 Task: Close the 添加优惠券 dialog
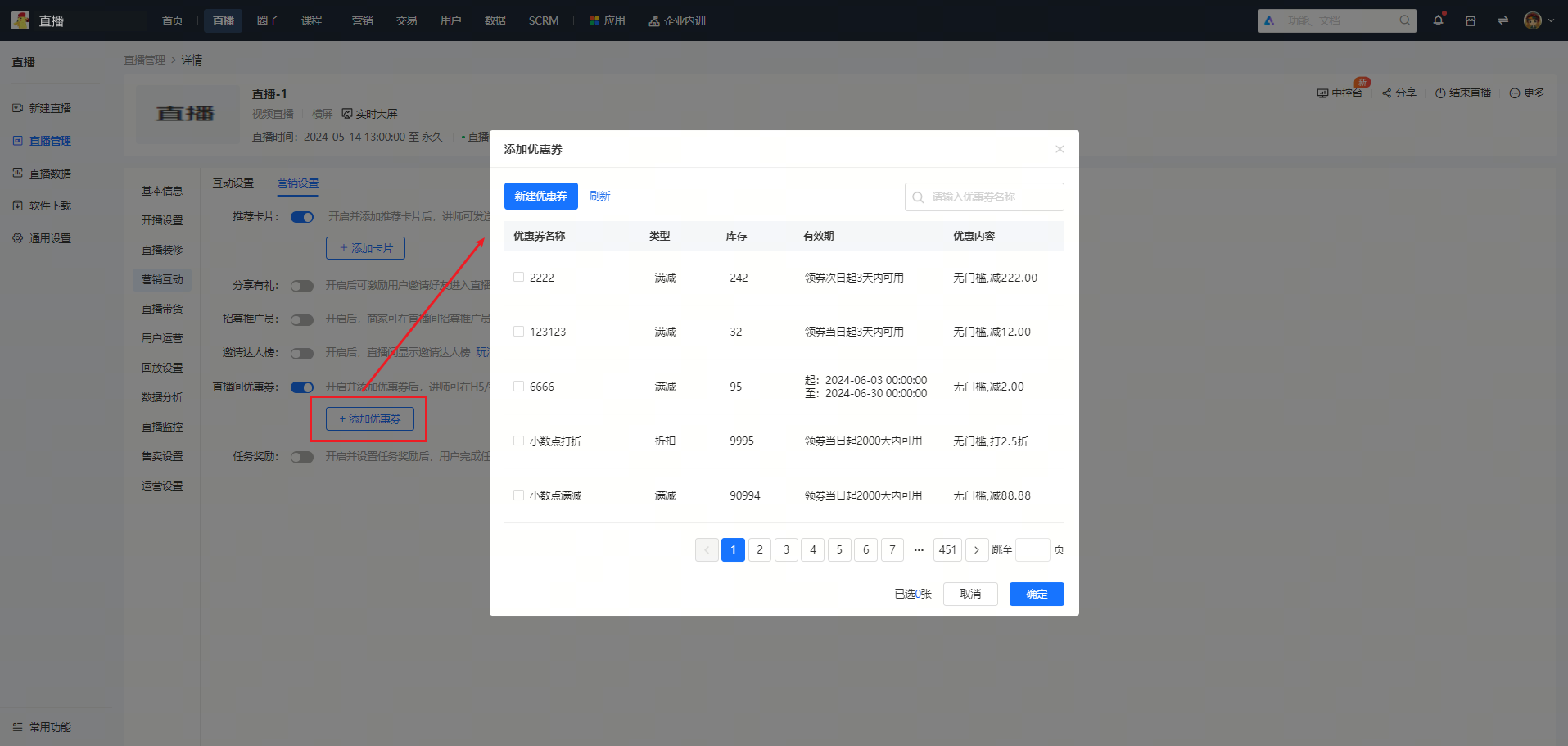click(1060, 149)
